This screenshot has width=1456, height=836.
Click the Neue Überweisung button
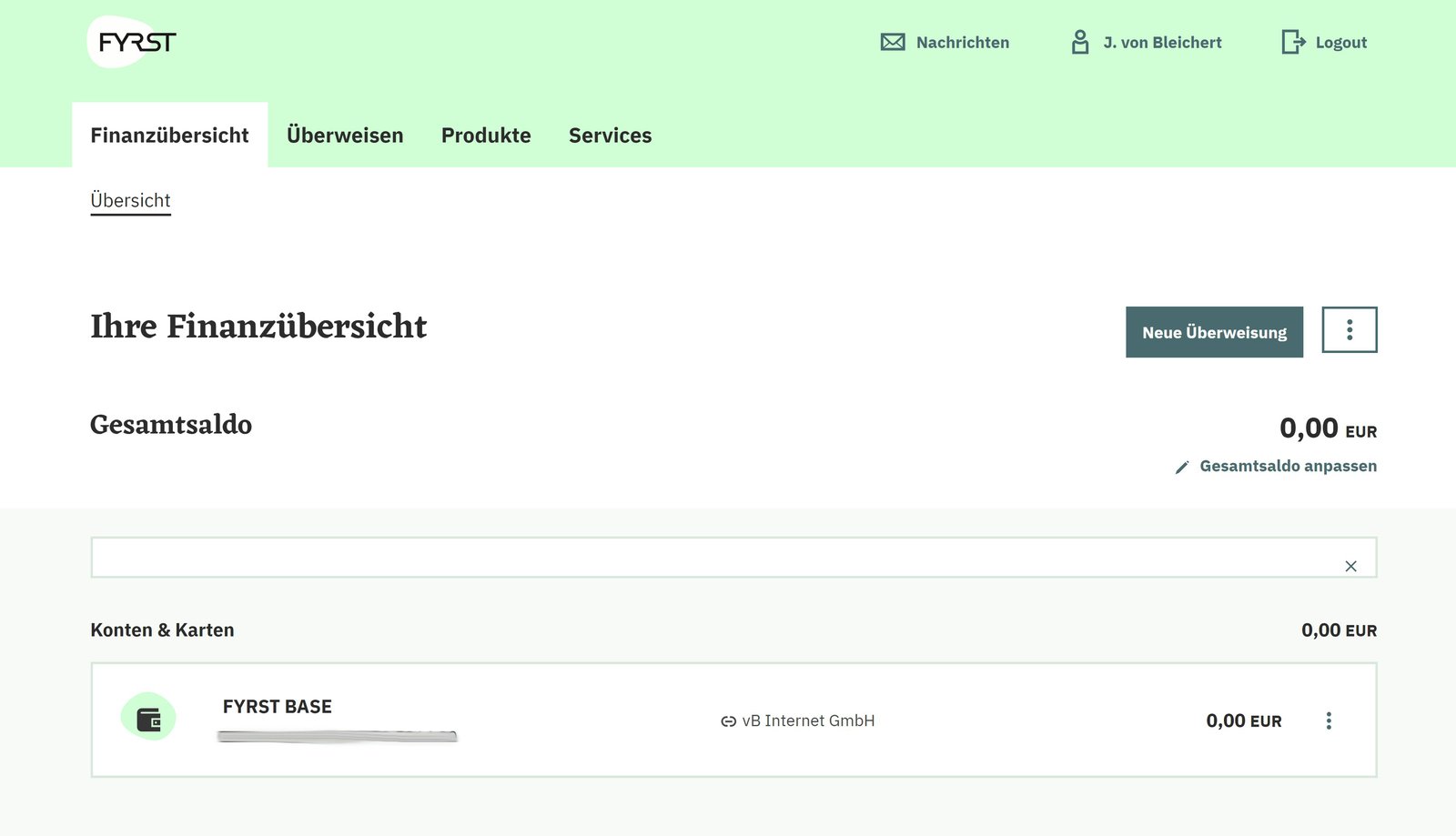[x=1214, y=332]
